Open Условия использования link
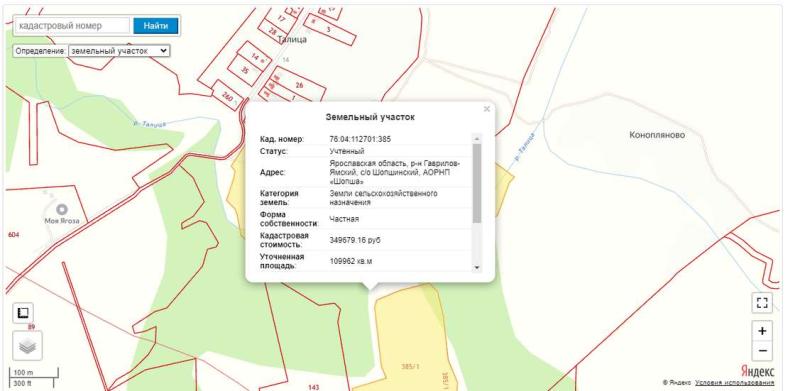This screenshot has height=391, width=800. pyautogui.click(x=734, y=383)
